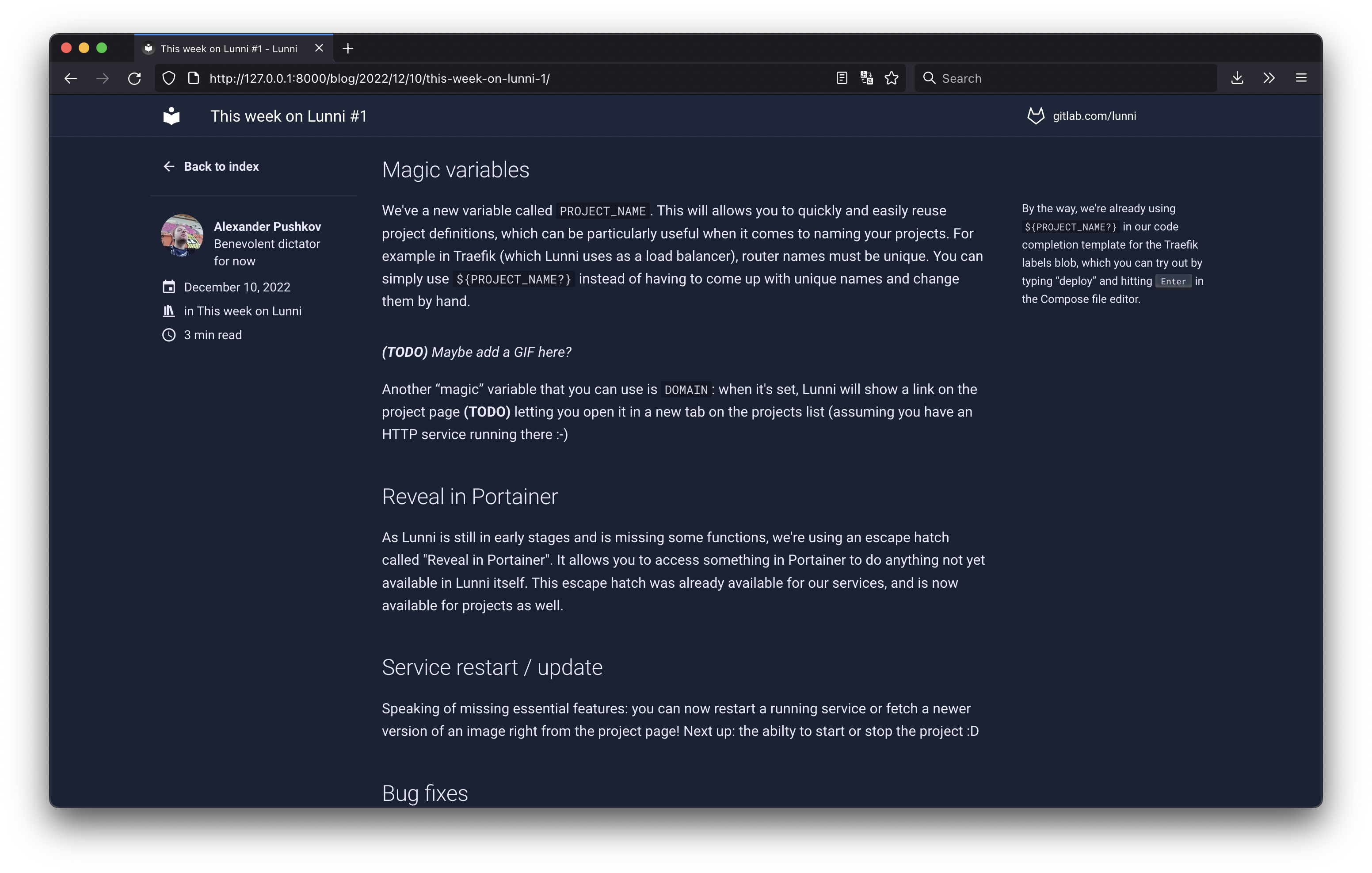
Task: Click the DOMAIN inline code text
Action: [686, 390]
